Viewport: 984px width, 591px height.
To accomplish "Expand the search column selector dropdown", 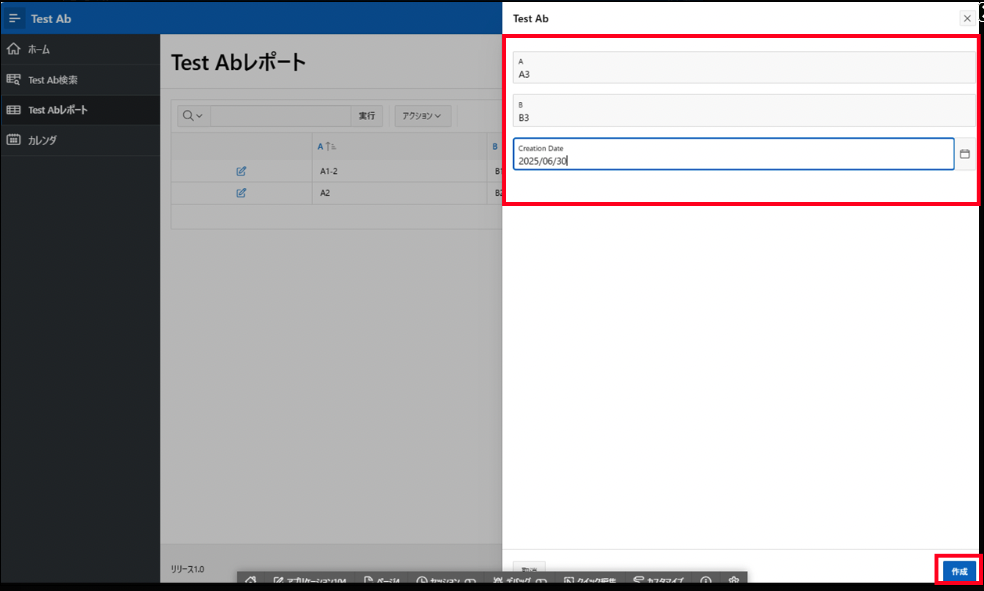I will point(191,116).
